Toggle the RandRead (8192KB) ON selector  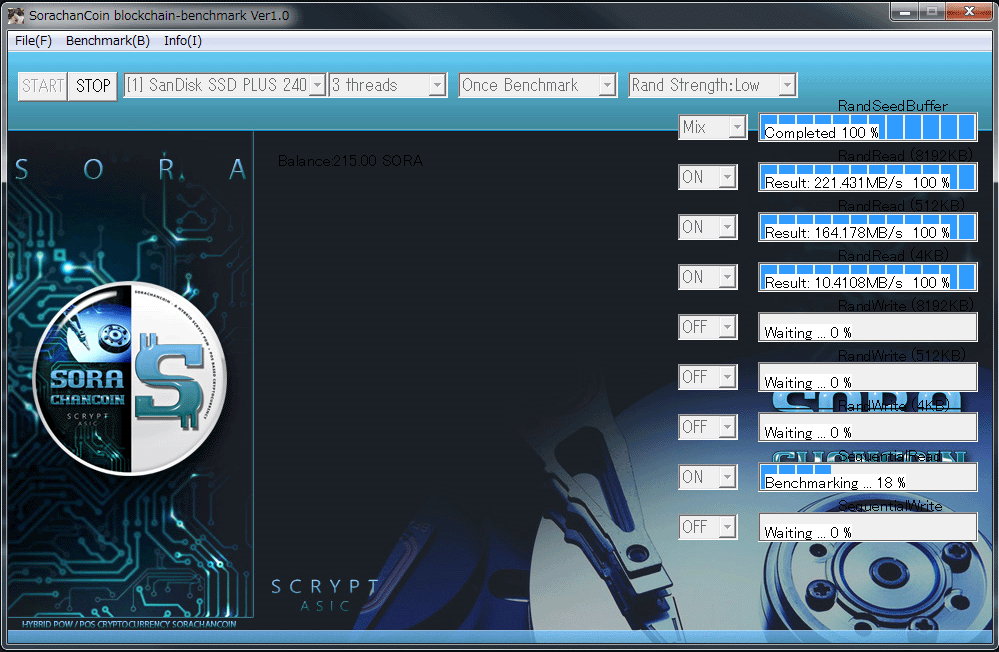pyautogui.click(x=708, y=177)
